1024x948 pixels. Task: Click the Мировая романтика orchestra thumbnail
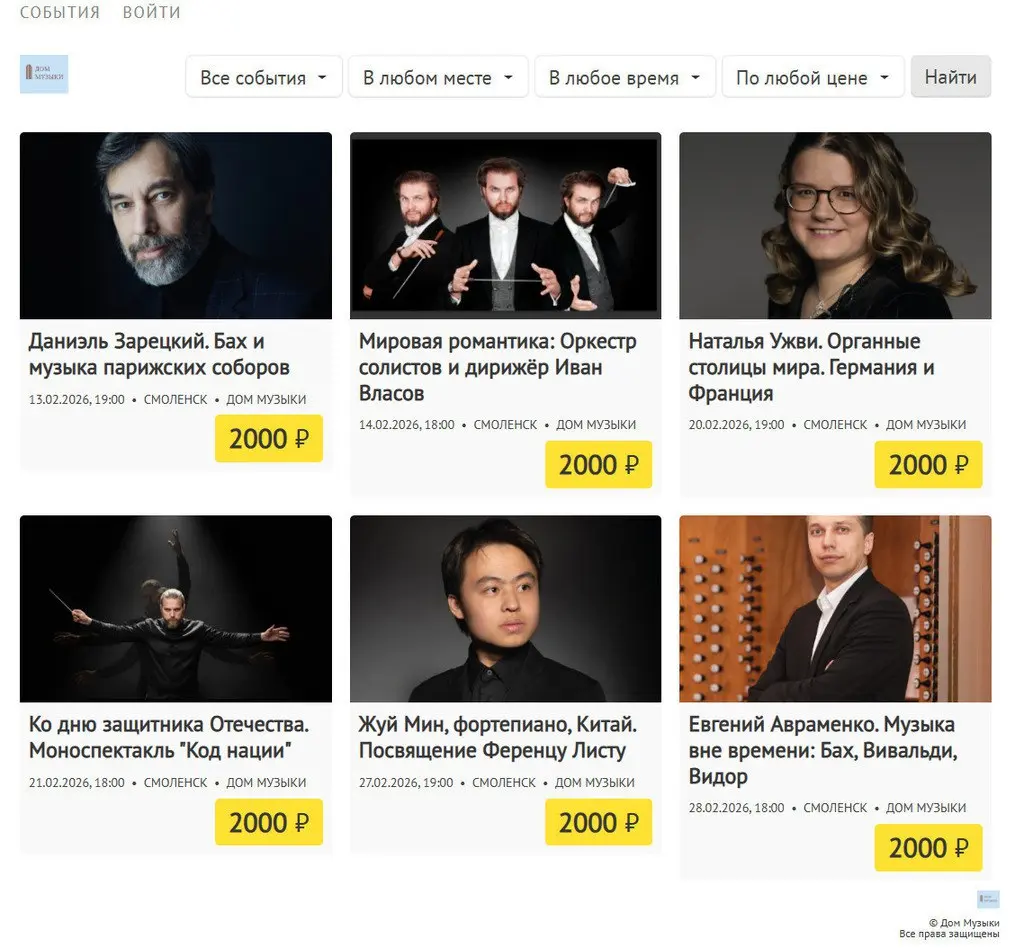pyautogui.click(x=505, y=225)
